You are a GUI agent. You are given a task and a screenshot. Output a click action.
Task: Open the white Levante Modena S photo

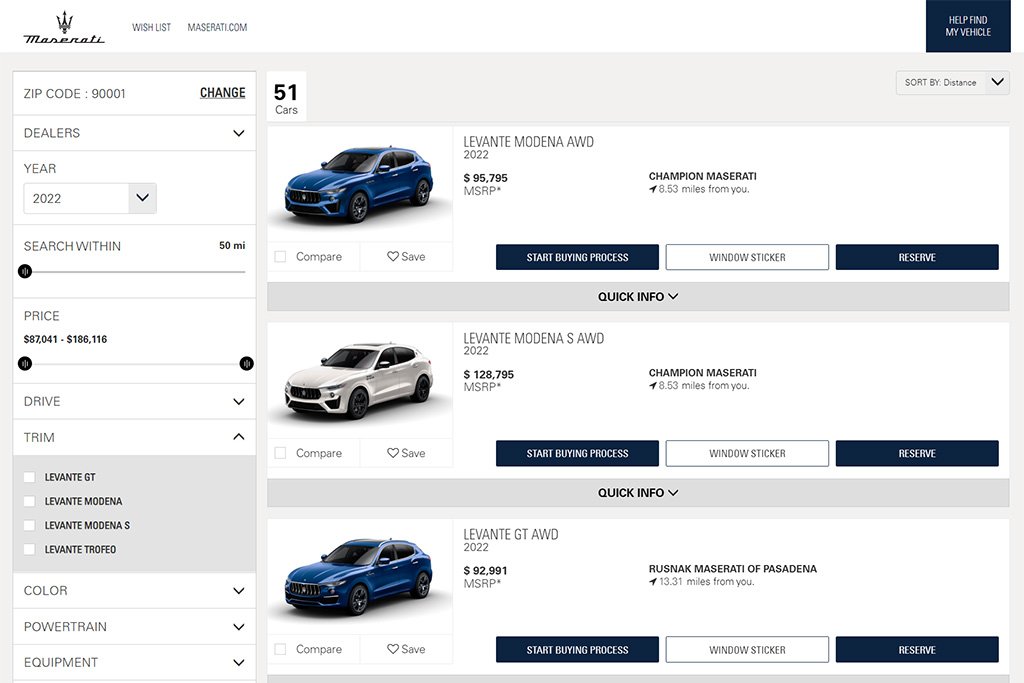coord(360,381)
